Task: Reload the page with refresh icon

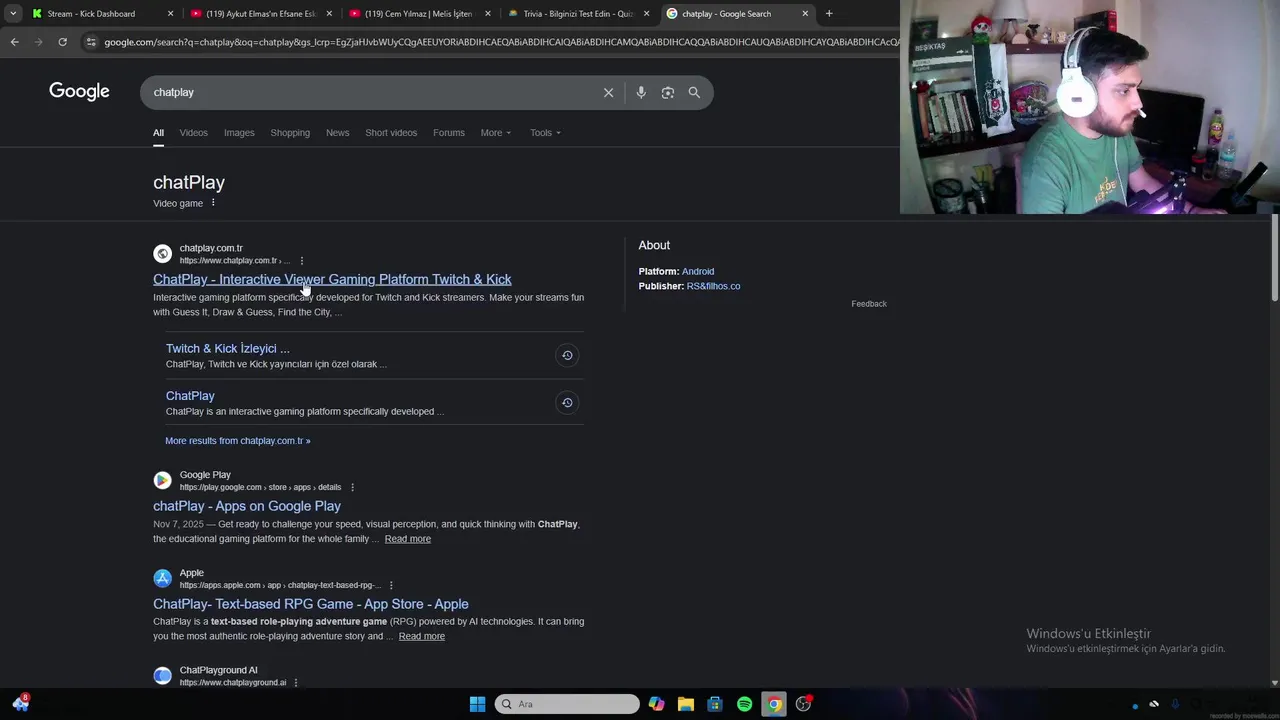Action: [x=62, y=42]
